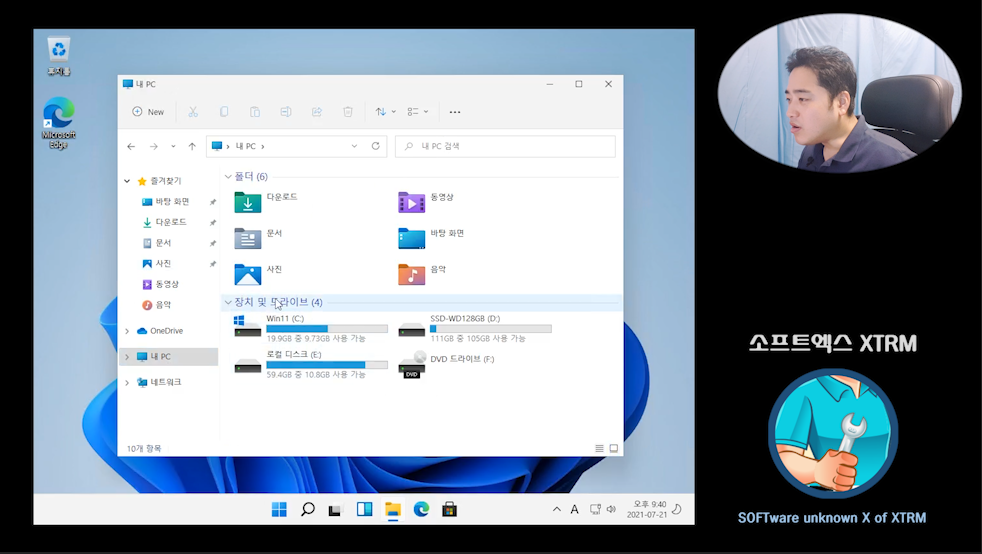The image size is (982, 554).
Task: Select 바탕 화면 in navigation pane
Action: [x=166, y=202]
